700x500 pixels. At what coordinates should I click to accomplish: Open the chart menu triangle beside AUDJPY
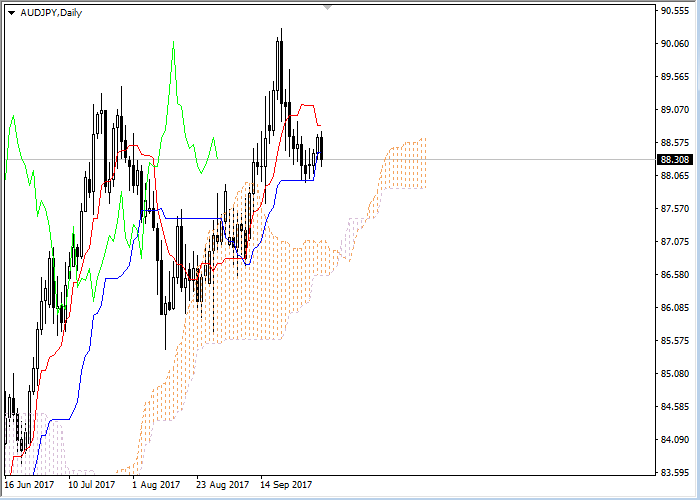(x=11, y=13)
